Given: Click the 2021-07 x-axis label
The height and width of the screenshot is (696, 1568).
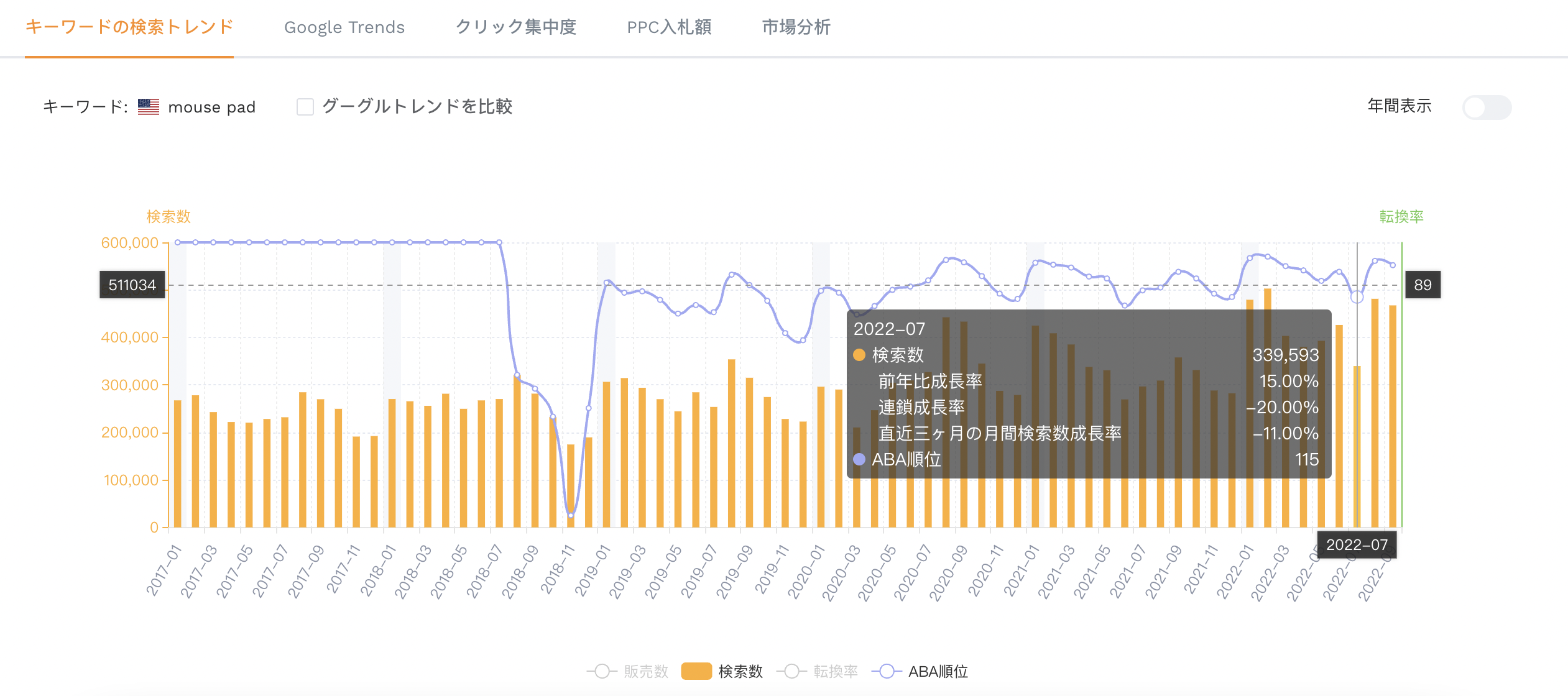Looking at the screenshot, I should pyautogui.click(x=1128, y=572).
